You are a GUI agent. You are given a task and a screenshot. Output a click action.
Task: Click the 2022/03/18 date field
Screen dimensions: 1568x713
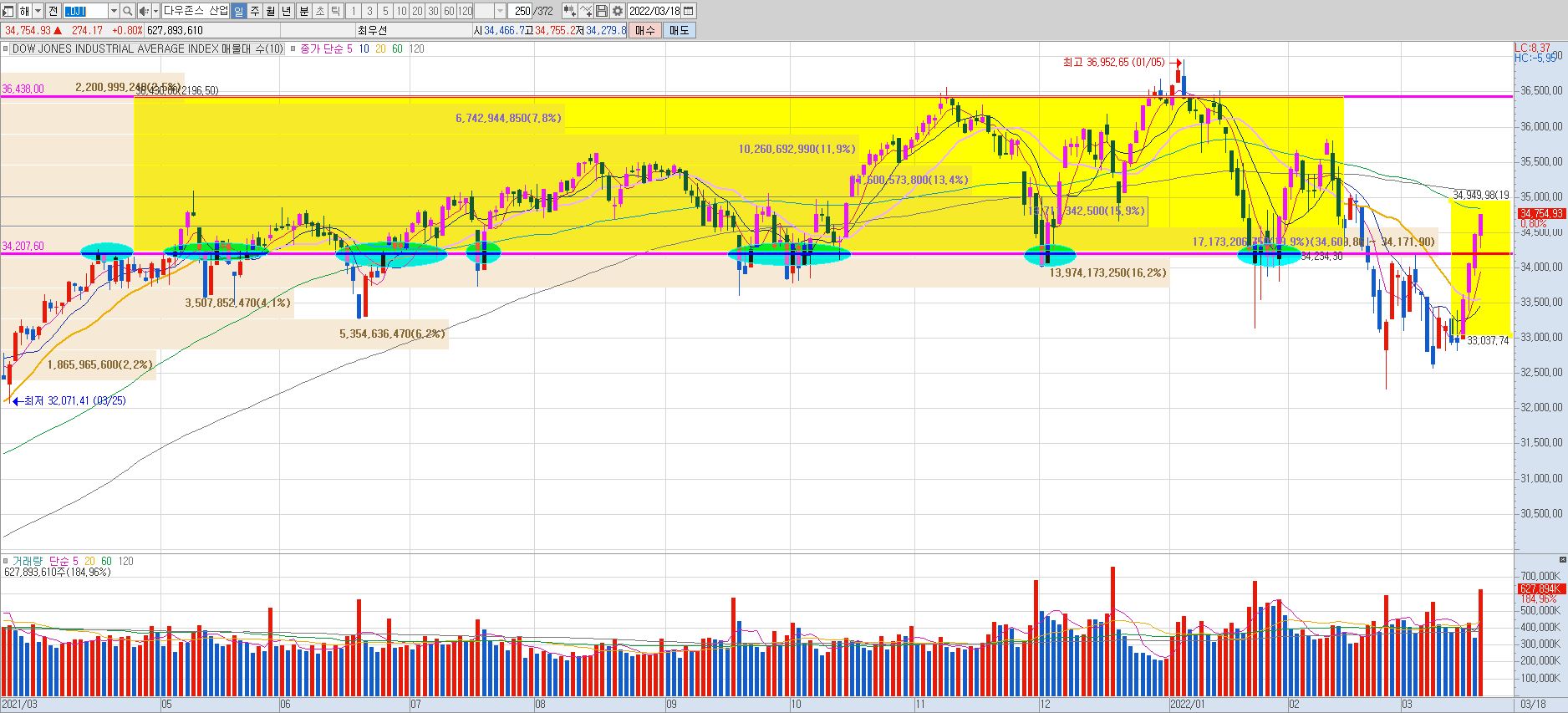(654, 11)
